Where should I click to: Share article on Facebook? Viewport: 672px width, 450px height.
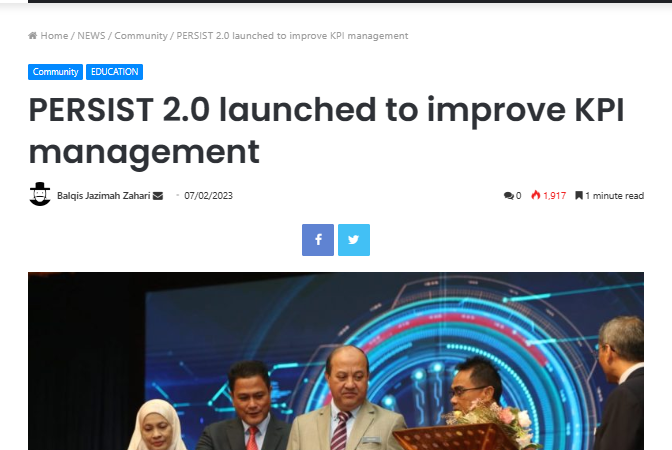[318, 240]
